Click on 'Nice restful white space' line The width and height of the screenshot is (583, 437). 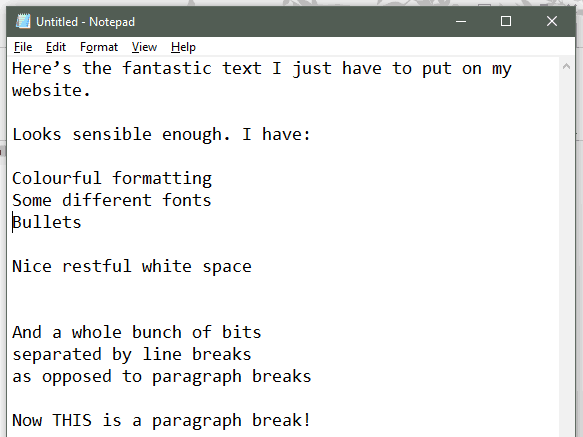(x=132, y=267)
